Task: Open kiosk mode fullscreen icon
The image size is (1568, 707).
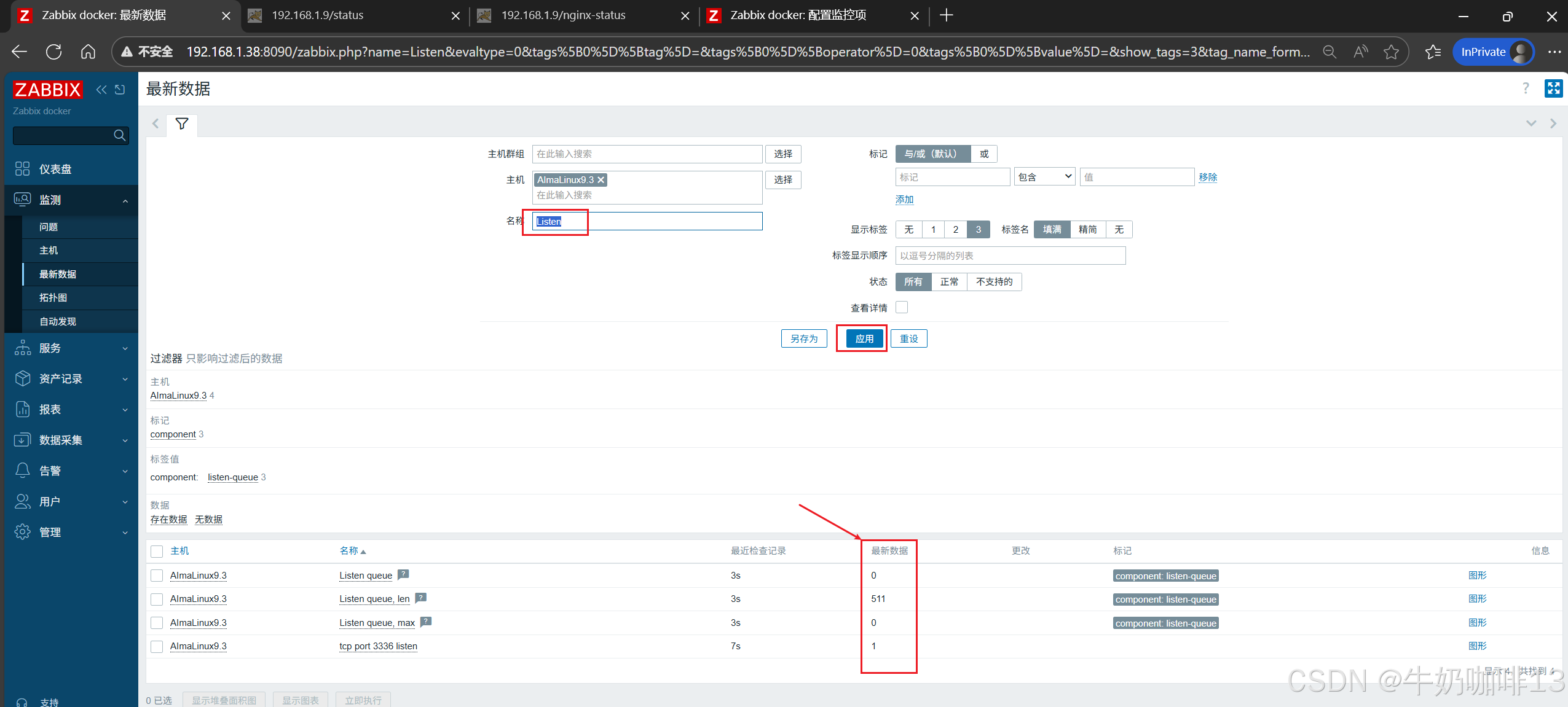Action: (1553, 88)
